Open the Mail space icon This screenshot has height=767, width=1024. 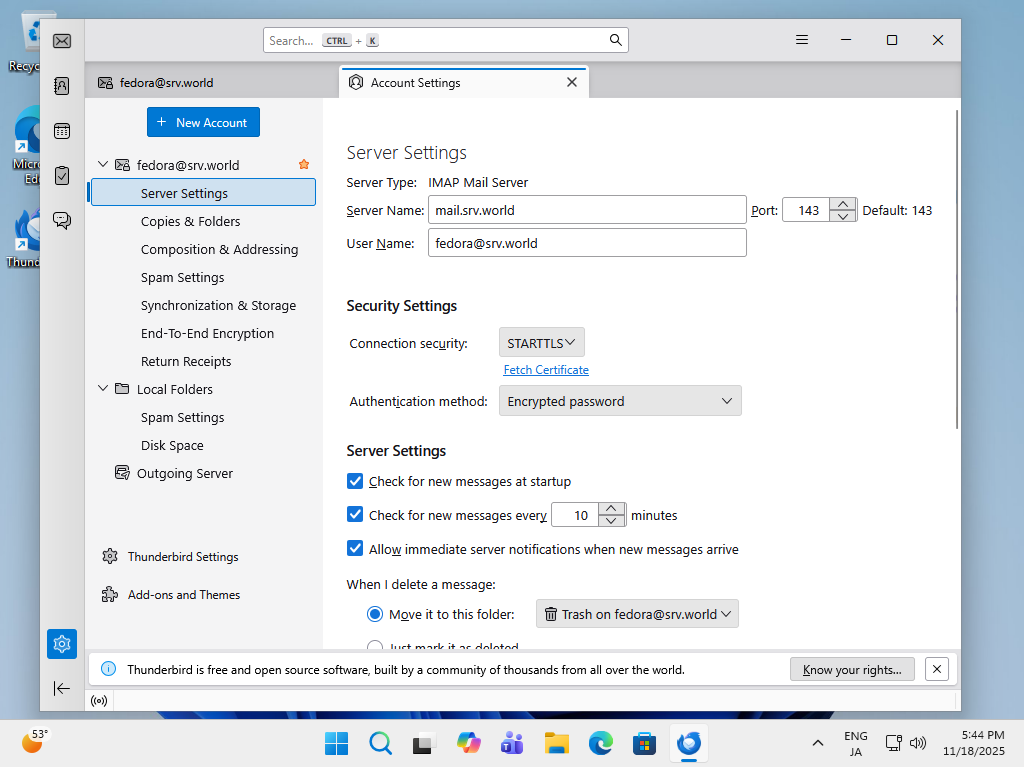pyautogui.click(x=62, y=41)
